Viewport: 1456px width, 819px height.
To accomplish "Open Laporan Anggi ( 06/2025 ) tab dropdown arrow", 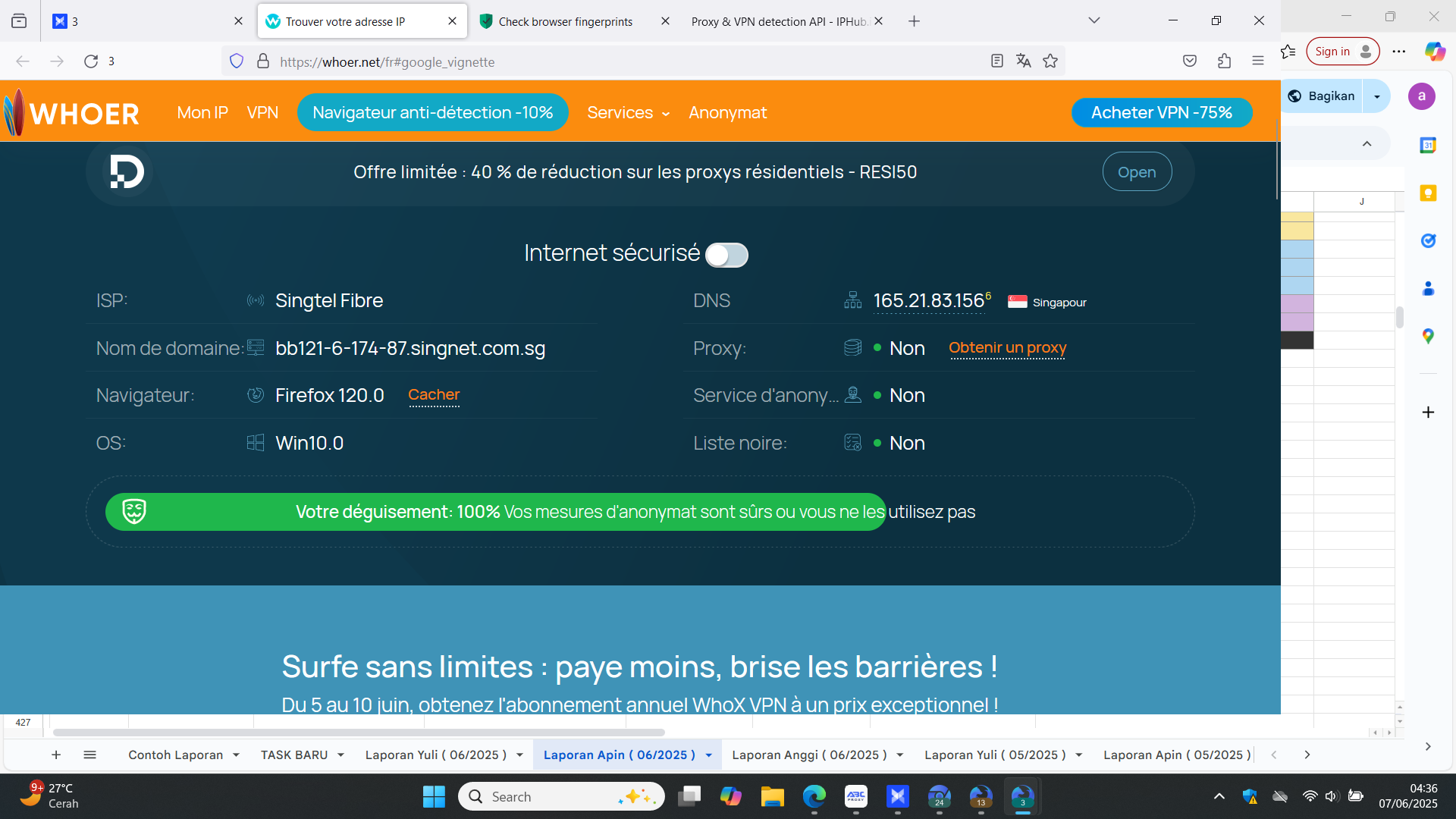I will click(900, 755).
